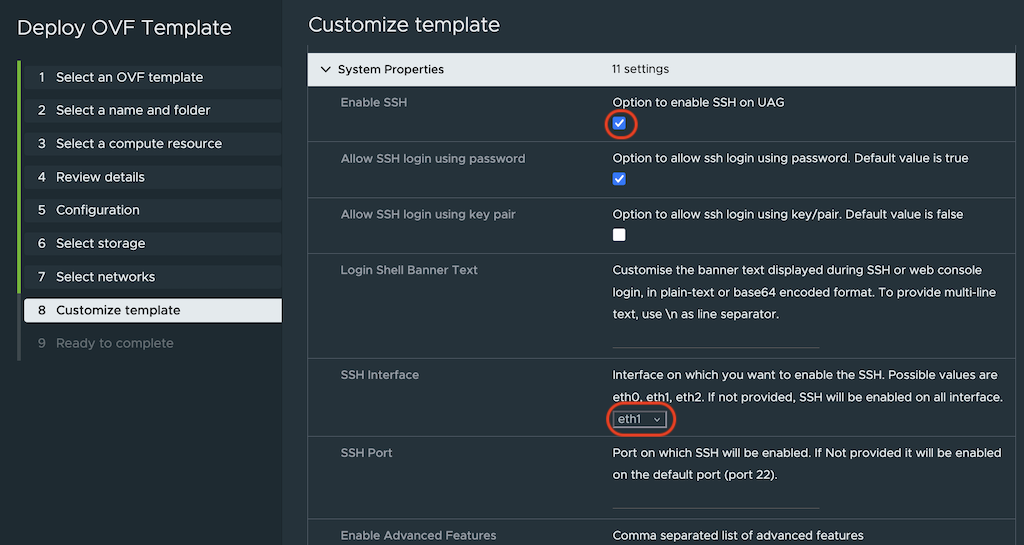Select step 8 Customize template
The image size is (1024, 545).
[x=118, y=310]
